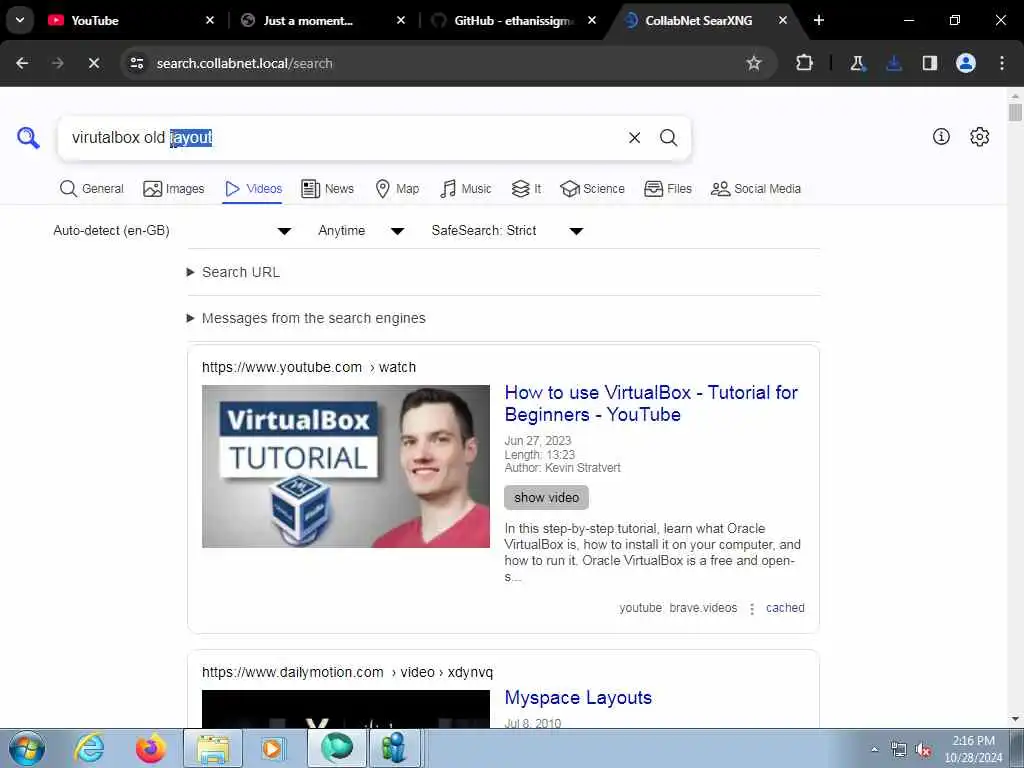The height and width of the screenshot is (768, 1024).
Task: Open the Windows Start menu
Action: coord(26,748)
